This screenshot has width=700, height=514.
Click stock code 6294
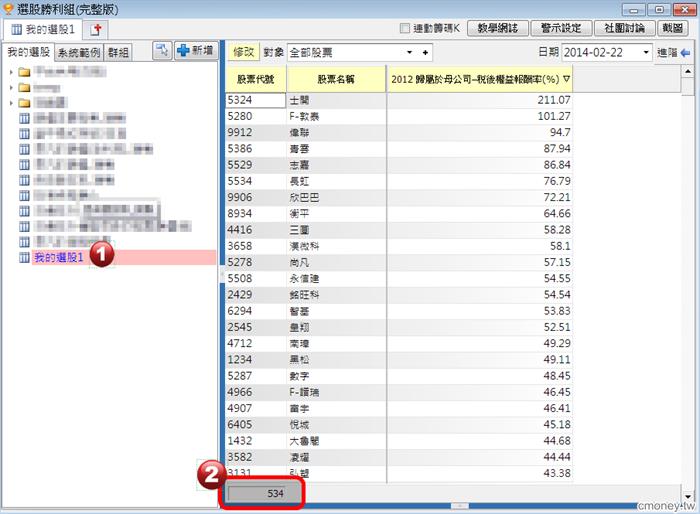click(x=240, y=311)
